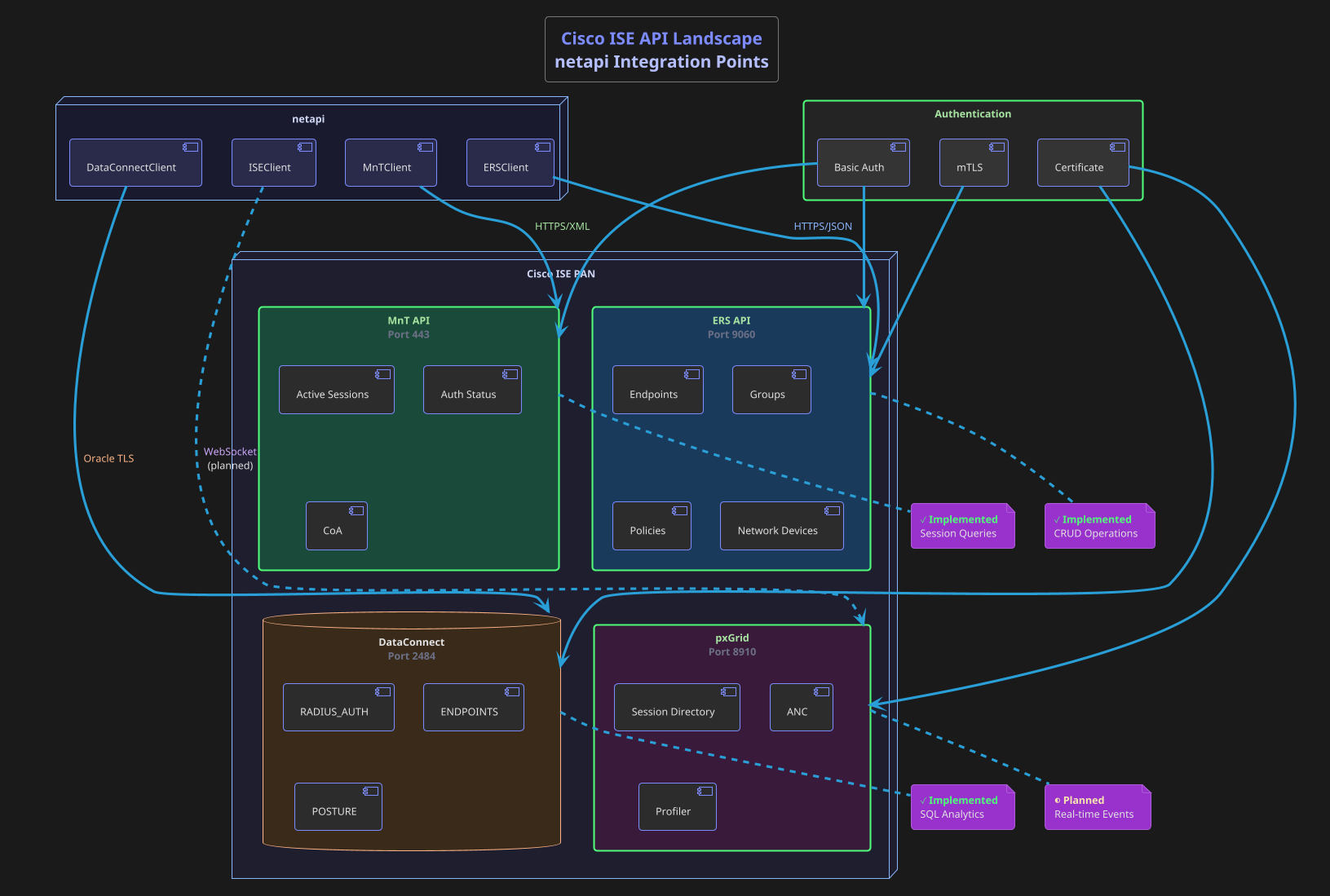1330x896 pixels.
Task: Click the ERSClient component icon
Action: (541, 147)
